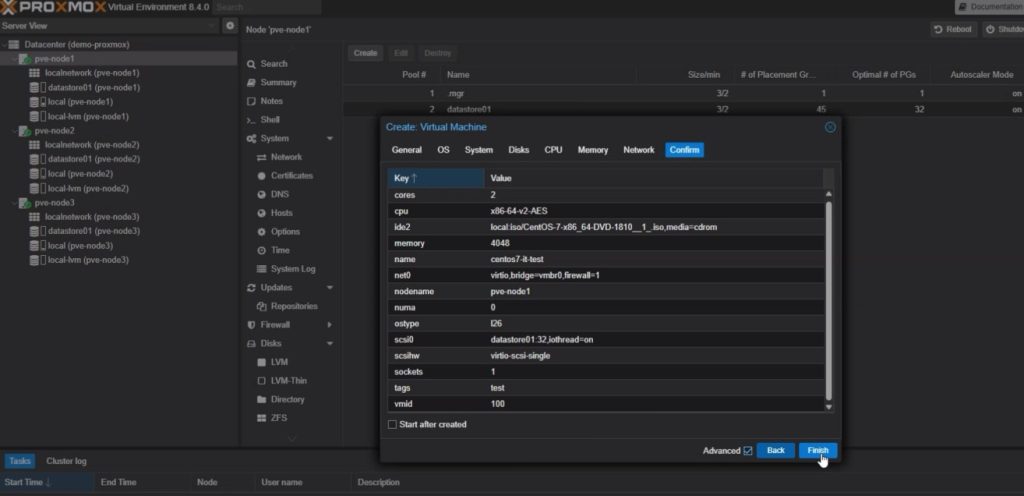The height and width of the screenshot is (496, 1024).
Task: Click the vertical scrollbar in the Confirm table
Action: 827,300
